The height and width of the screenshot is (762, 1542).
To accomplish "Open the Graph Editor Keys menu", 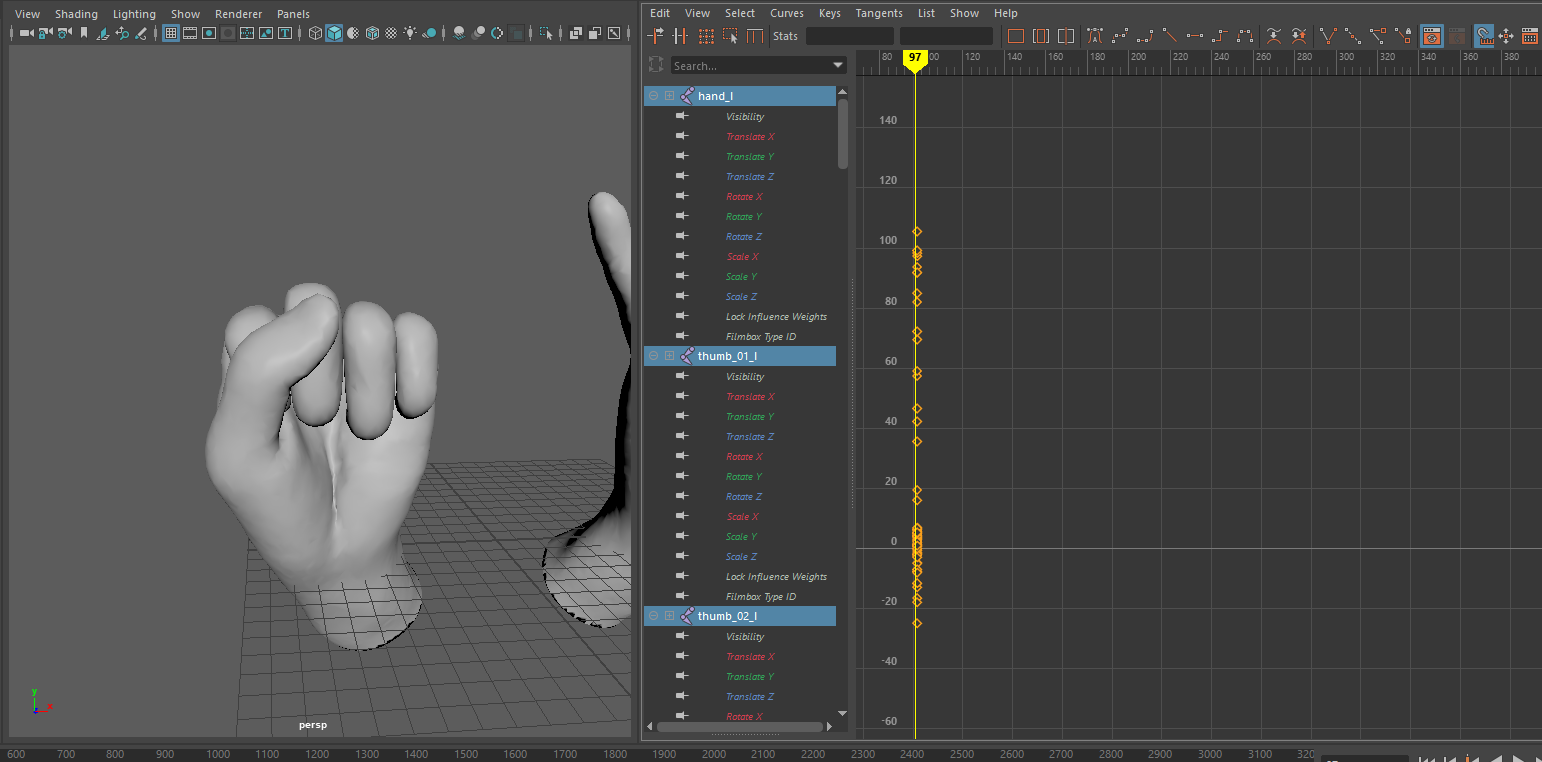I will point(829,13).
